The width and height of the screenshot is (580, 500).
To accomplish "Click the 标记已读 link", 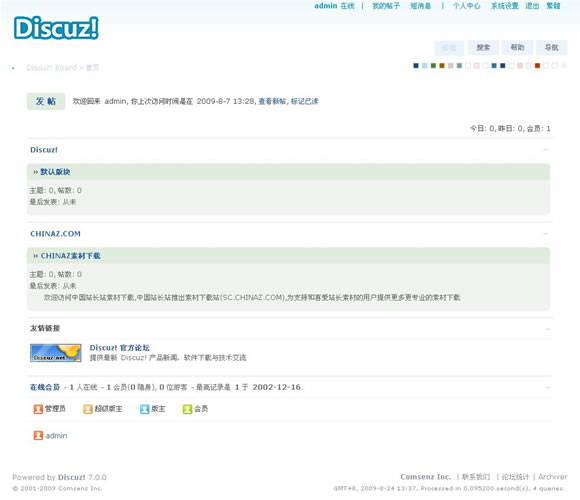I will [x=304, y=101].
